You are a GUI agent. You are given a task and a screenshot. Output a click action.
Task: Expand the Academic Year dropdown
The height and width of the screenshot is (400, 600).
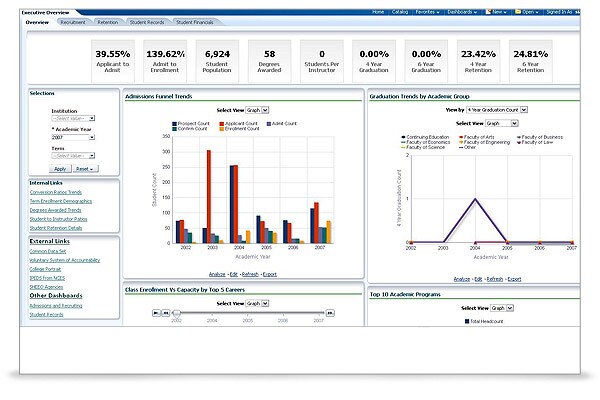[x=73, y=137]
